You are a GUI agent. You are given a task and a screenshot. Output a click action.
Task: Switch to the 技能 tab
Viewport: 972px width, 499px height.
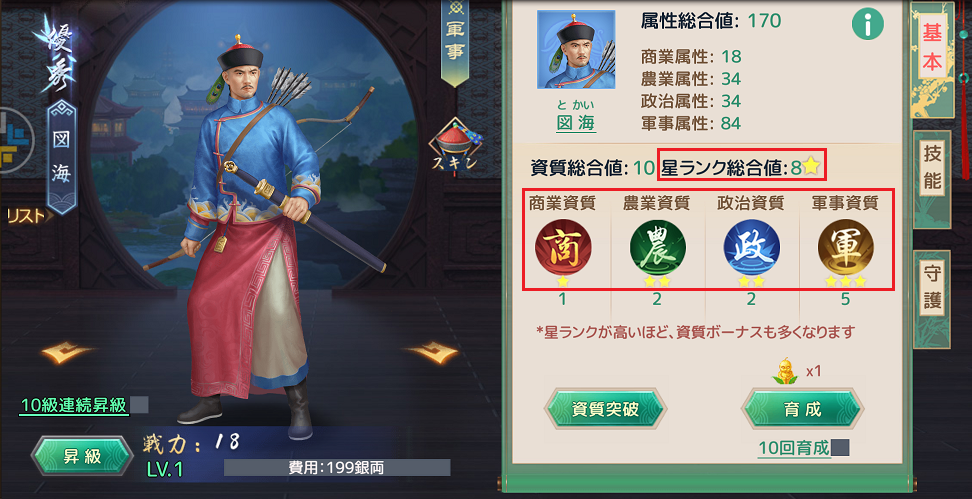(932, 168)
